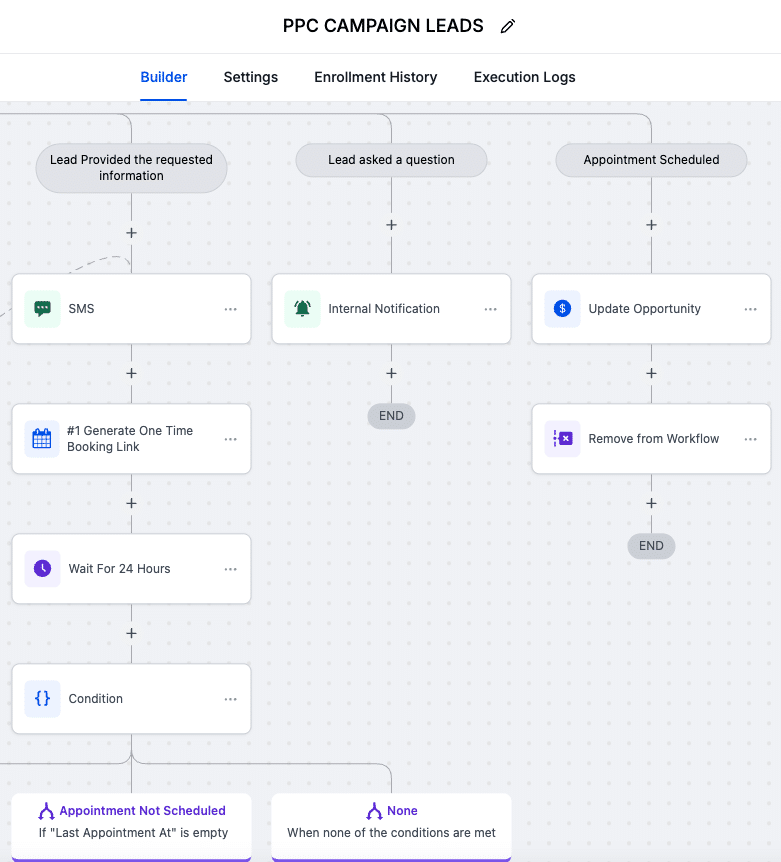
Task: View the Execution Logs tab
Action: tap(524, 77)
